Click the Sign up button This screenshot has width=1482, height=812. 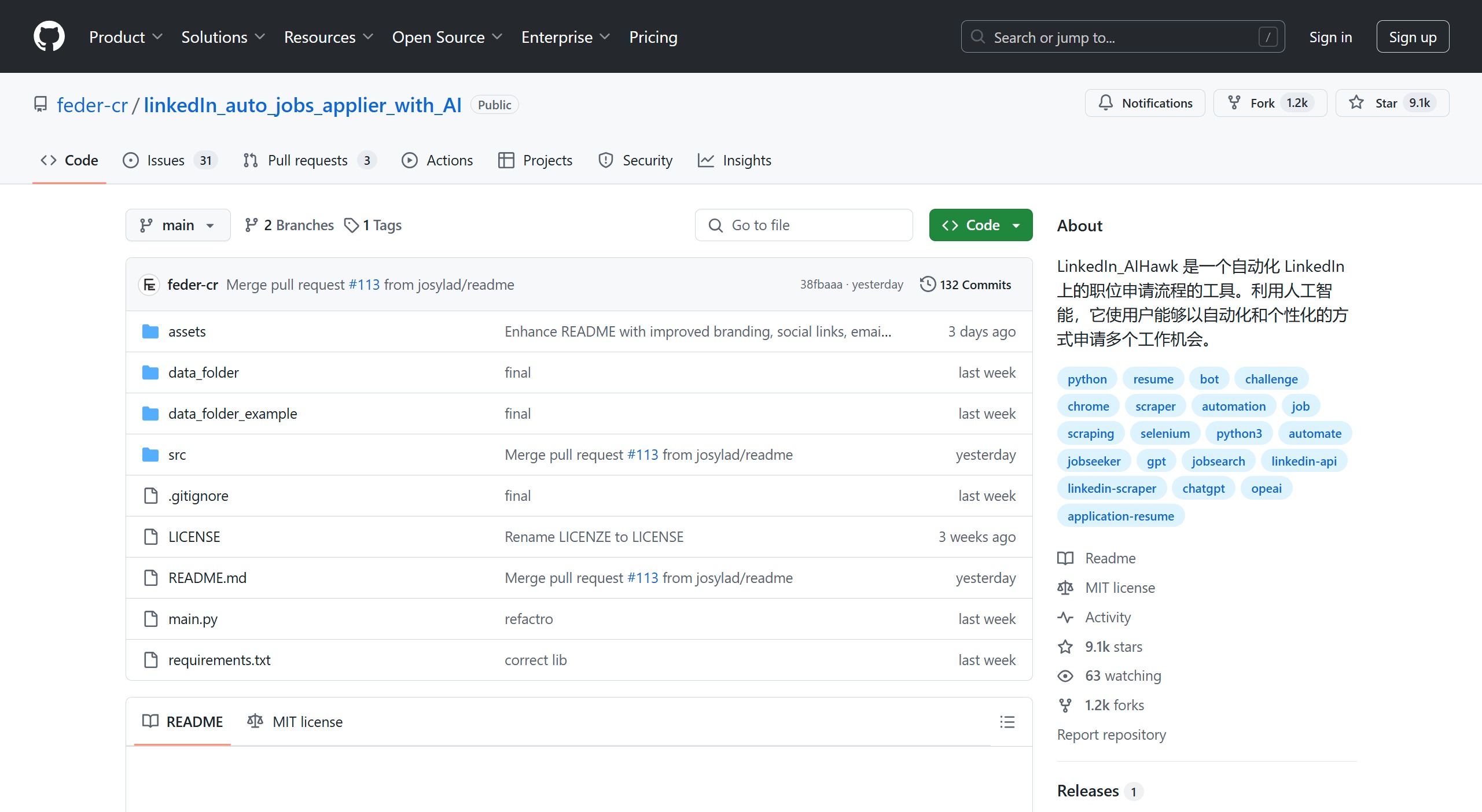(1413, 37)
